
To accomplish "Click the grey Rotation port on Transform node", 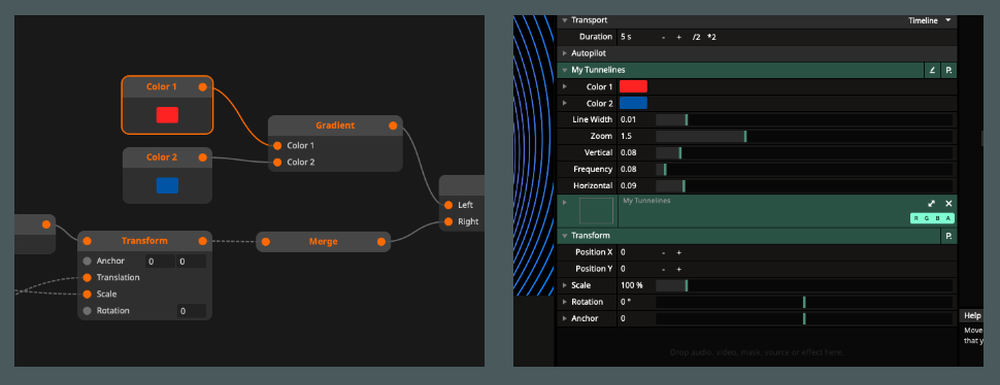I will (x=87, y=310).
